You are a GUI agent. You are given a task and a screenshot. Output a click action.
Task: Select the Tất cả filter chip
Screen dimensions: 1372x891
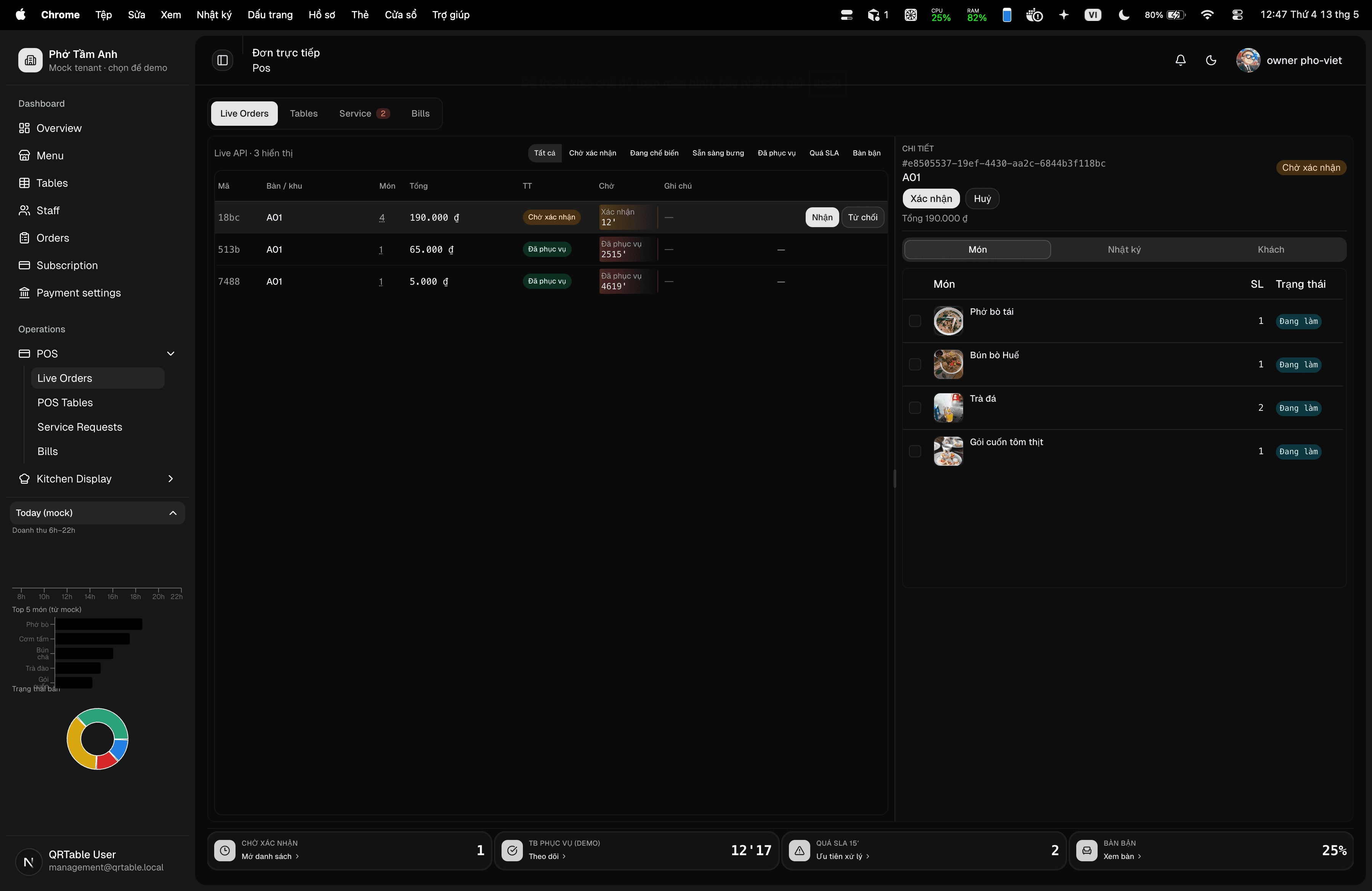[x=544, y=153]
